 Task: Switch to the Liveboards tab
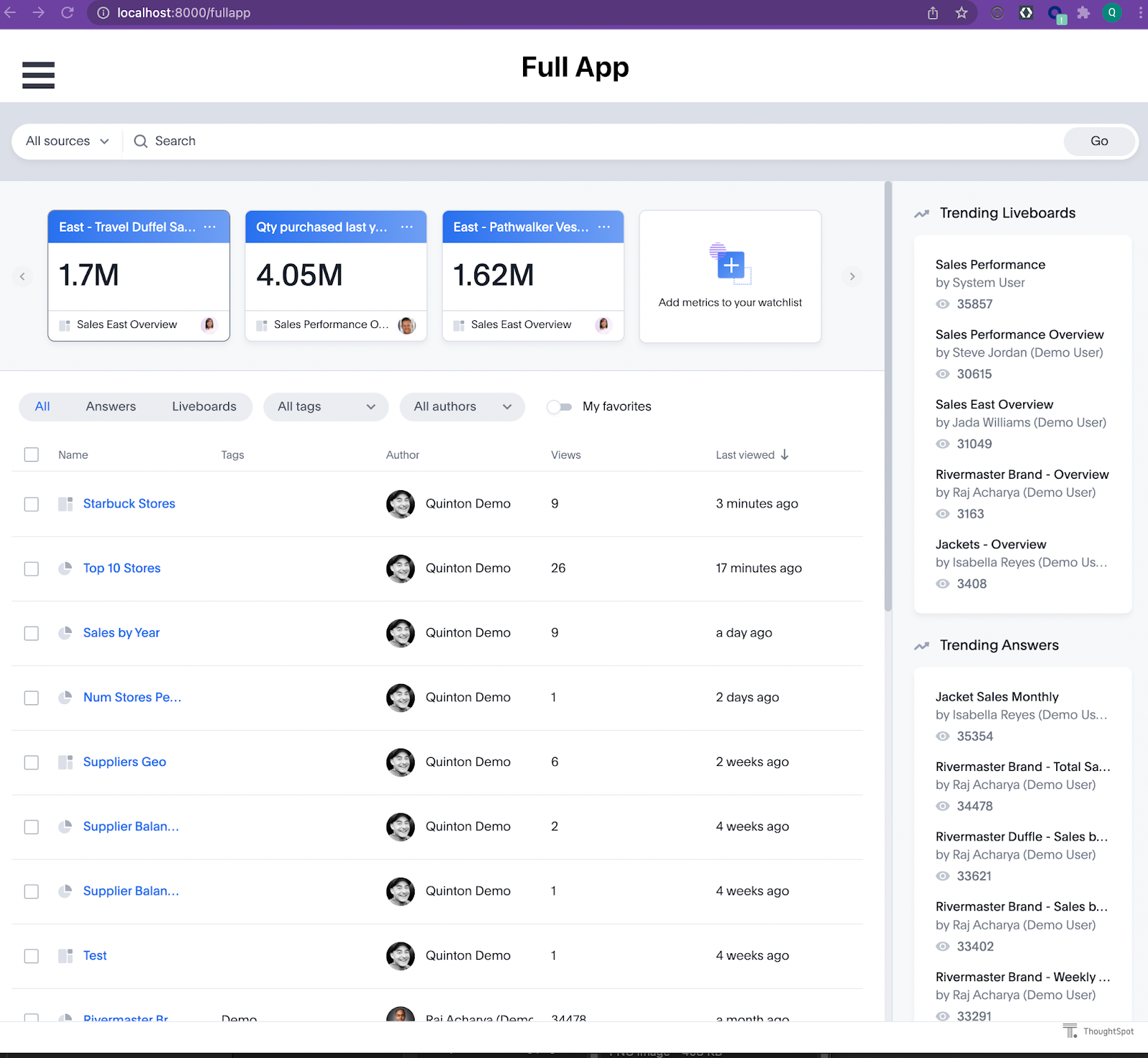pyautogui.click(x=204, y=407)
